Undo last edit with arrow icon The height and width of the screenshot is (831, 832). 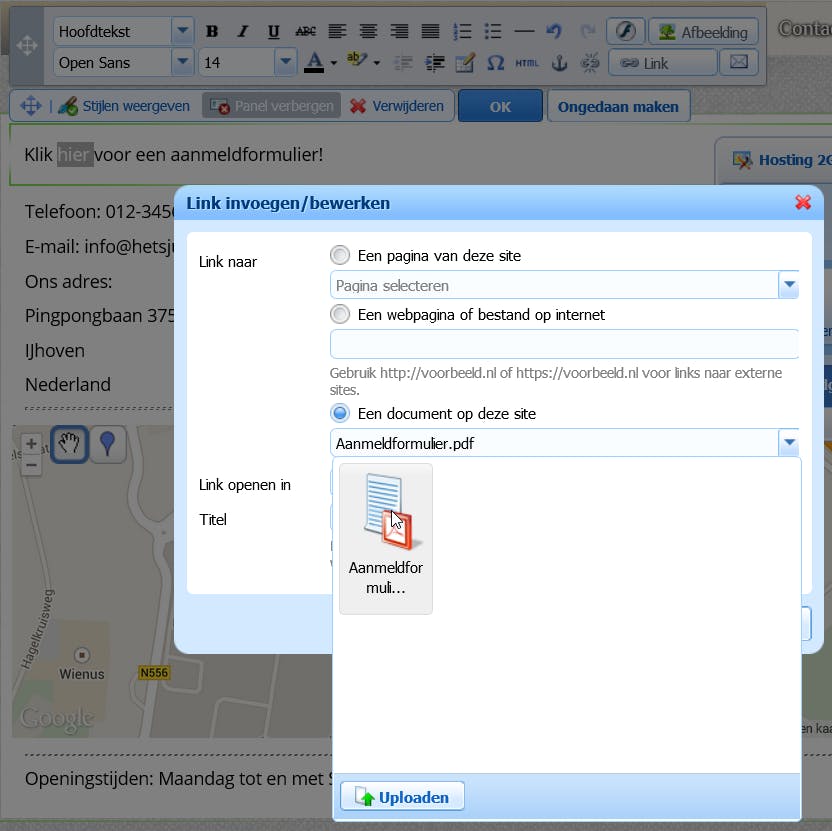point(554,31)
